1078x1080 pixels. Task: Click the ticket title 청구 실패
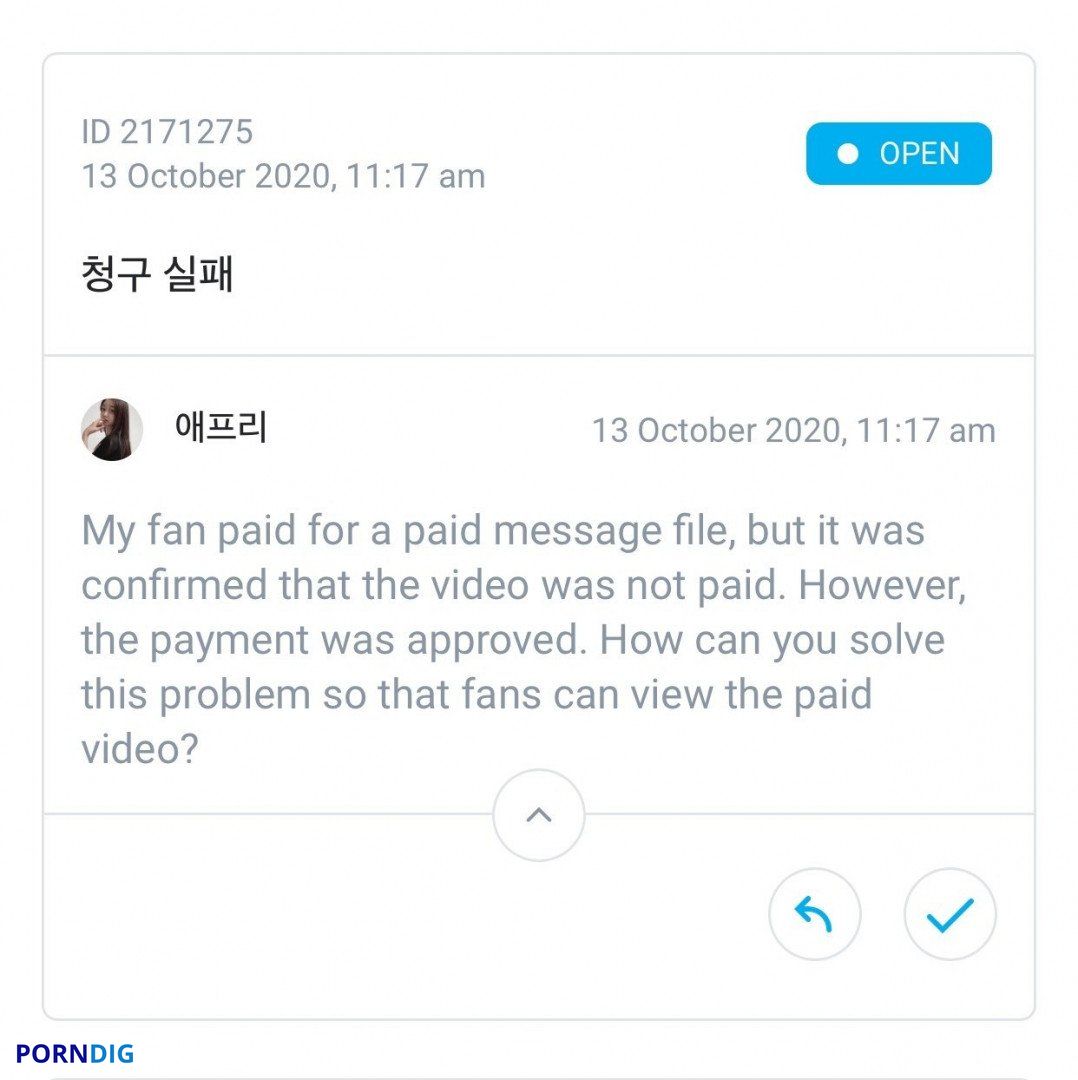pos(157,273)
